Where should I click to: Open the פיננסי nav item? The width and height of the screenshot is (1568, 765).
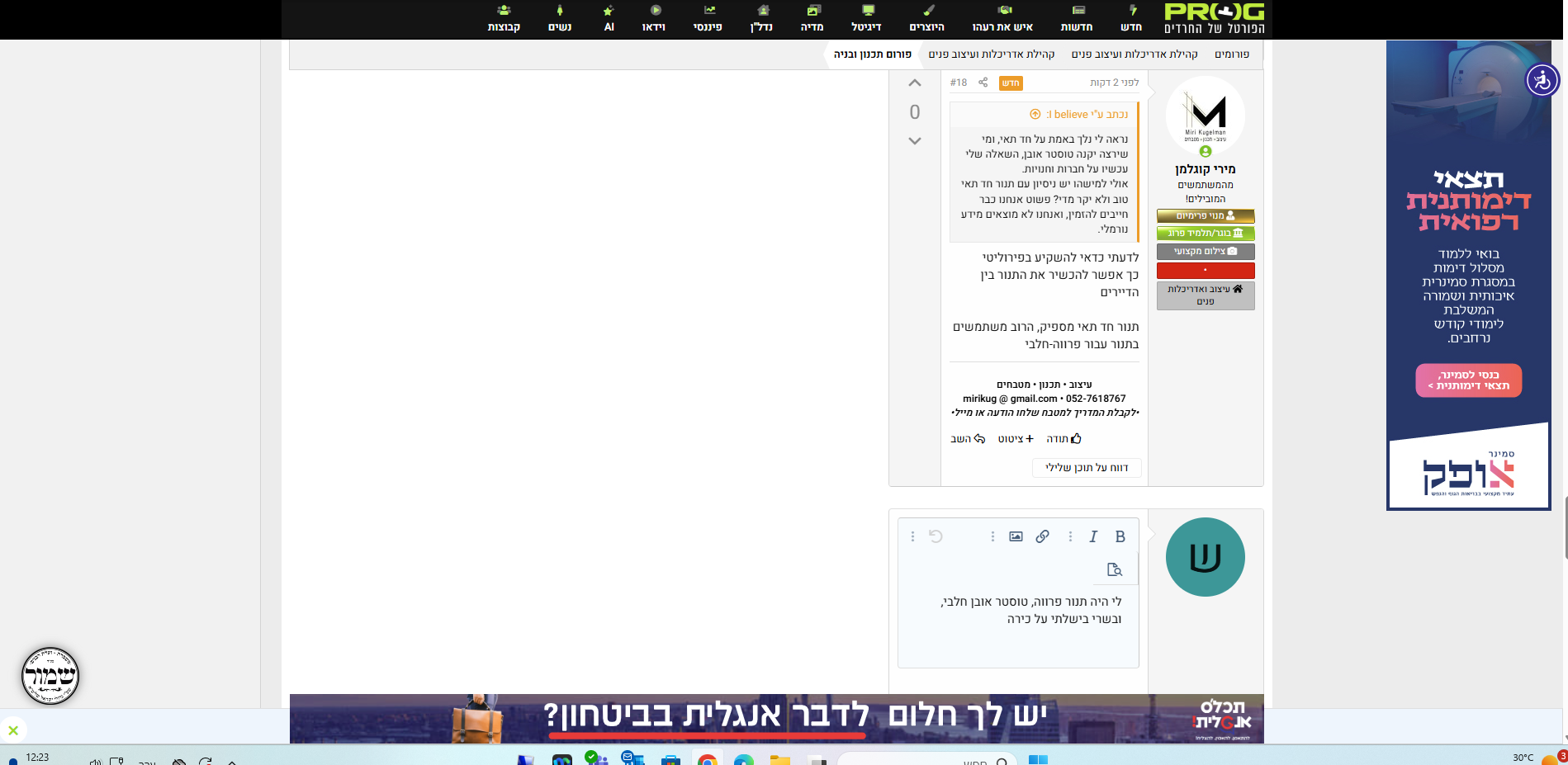[x=708, y=19]
